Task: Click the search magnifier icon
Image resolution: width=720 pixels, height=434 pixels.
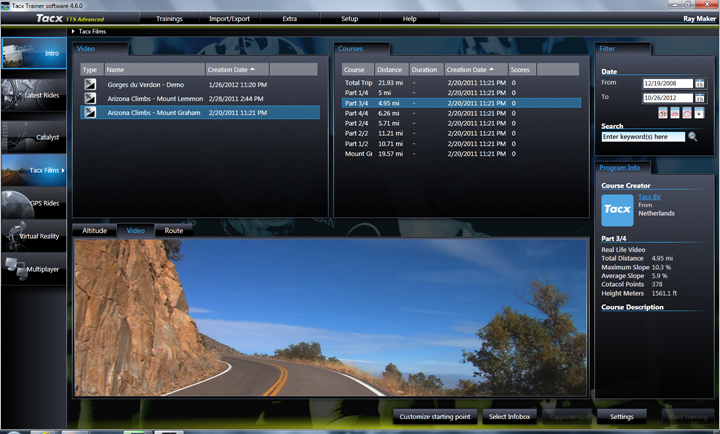Action: click(692, 136)
